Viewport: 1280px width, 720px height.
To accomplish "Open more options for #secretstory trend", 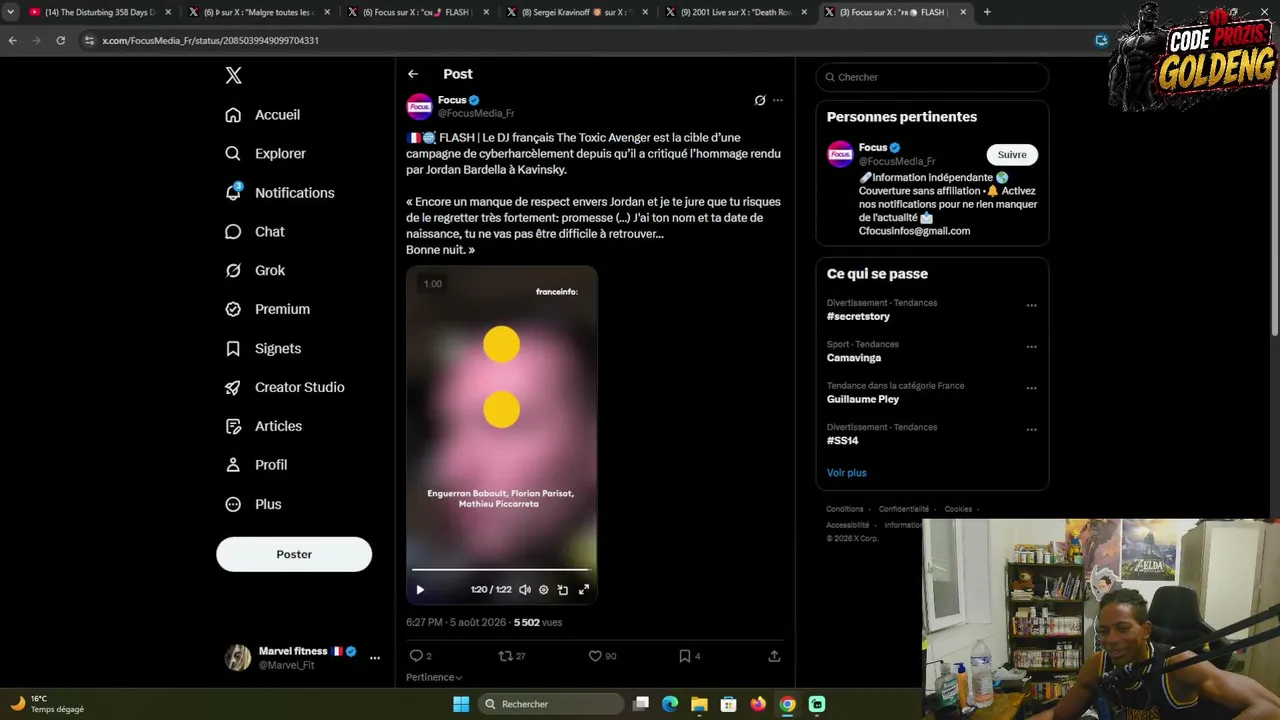I will [x=1031, y=305].
